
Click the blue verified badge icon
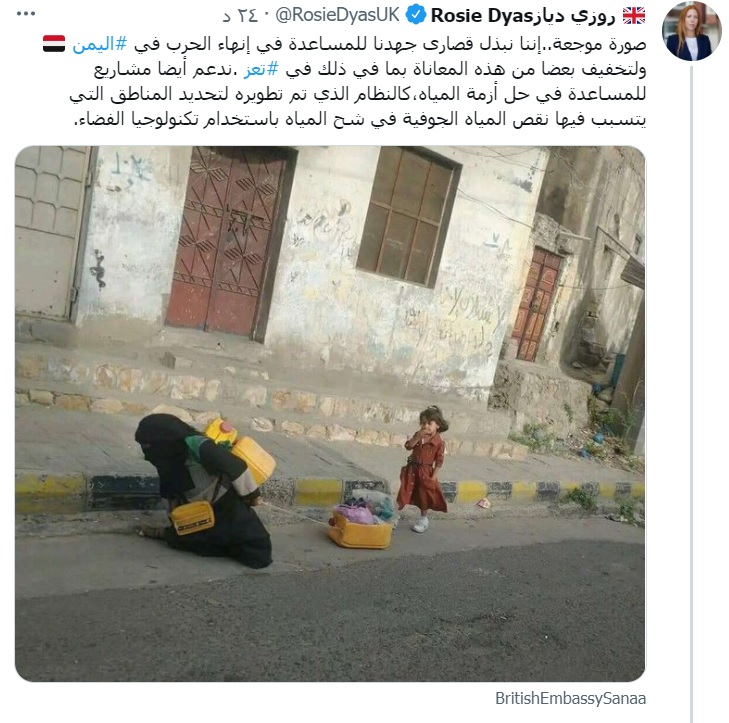(x=416, y=15)
